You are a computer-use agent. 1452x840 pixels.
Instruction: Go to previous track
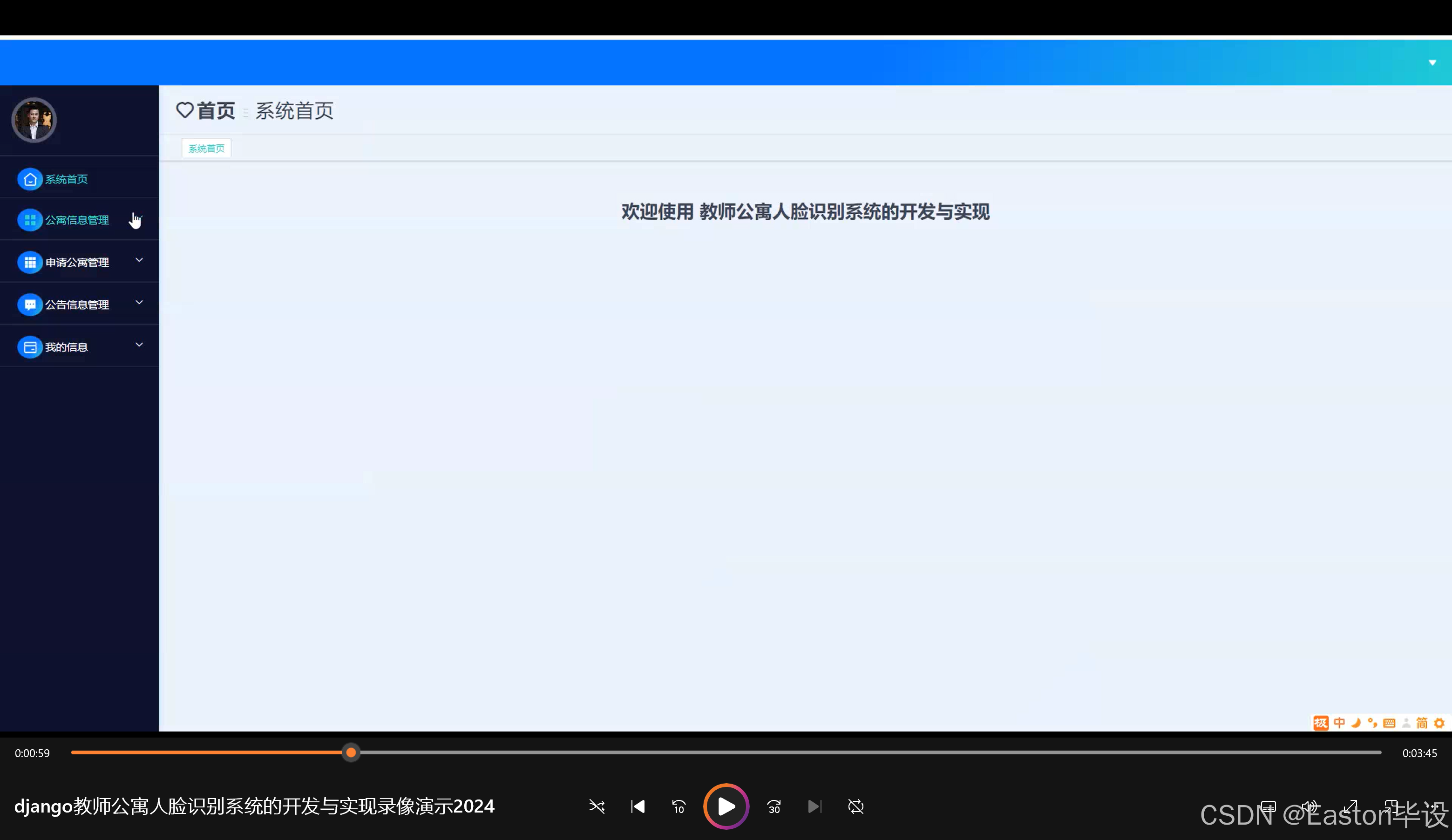pyautogui.click(x=638, y=806)
